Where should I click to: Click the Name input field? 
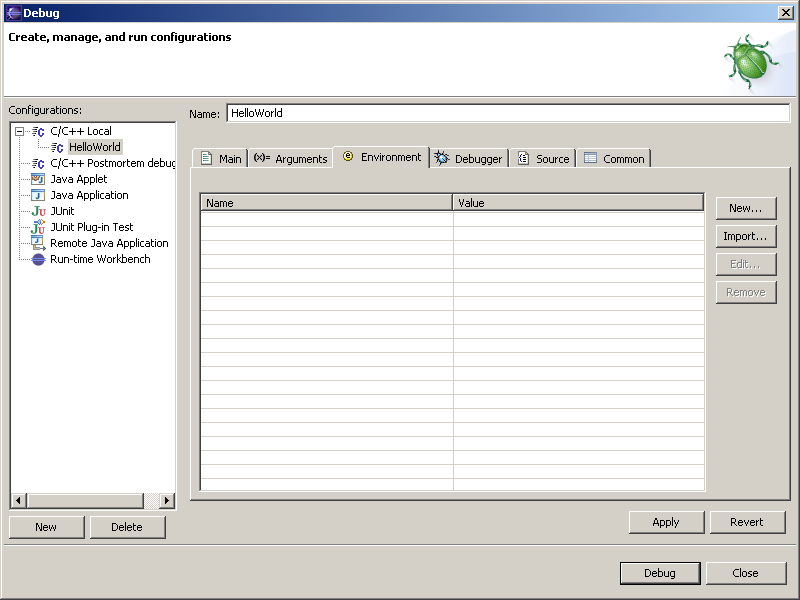coord(507,113)
